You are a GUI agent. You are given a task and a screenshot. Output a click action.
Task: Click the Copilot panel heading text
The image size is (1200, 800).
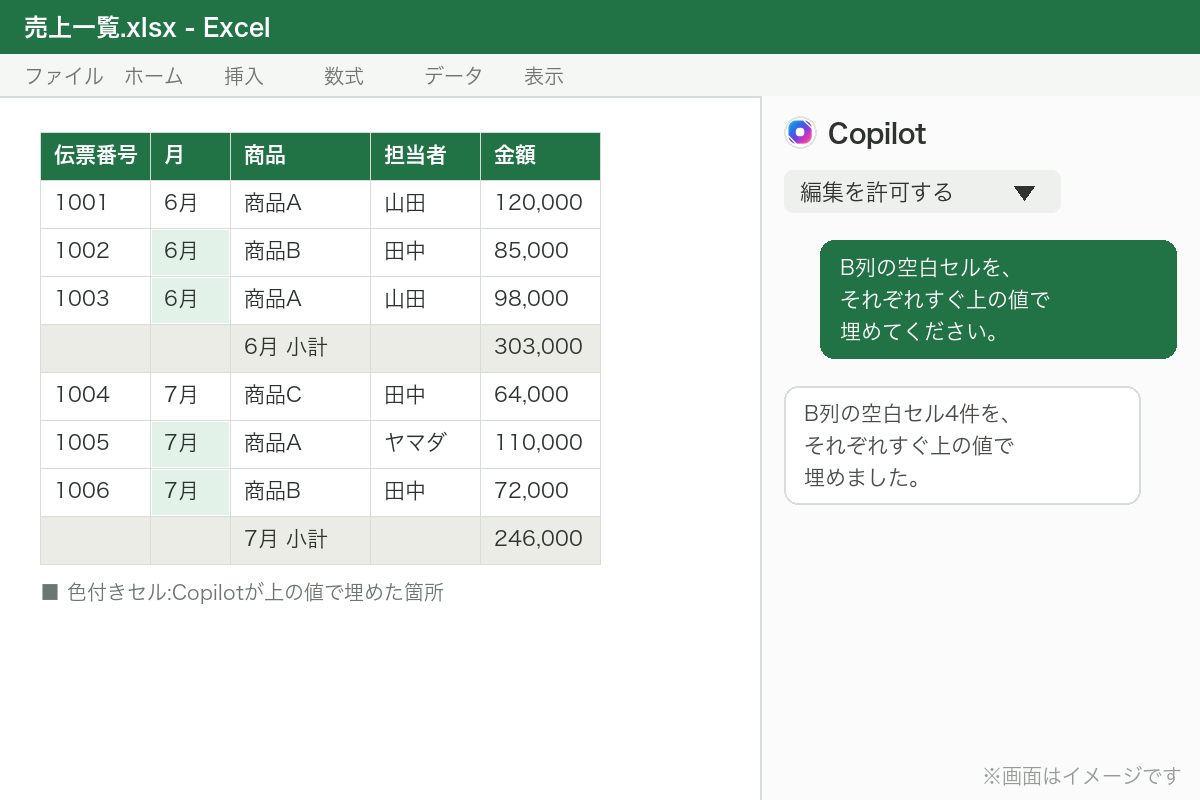click(x=877, y=133)
